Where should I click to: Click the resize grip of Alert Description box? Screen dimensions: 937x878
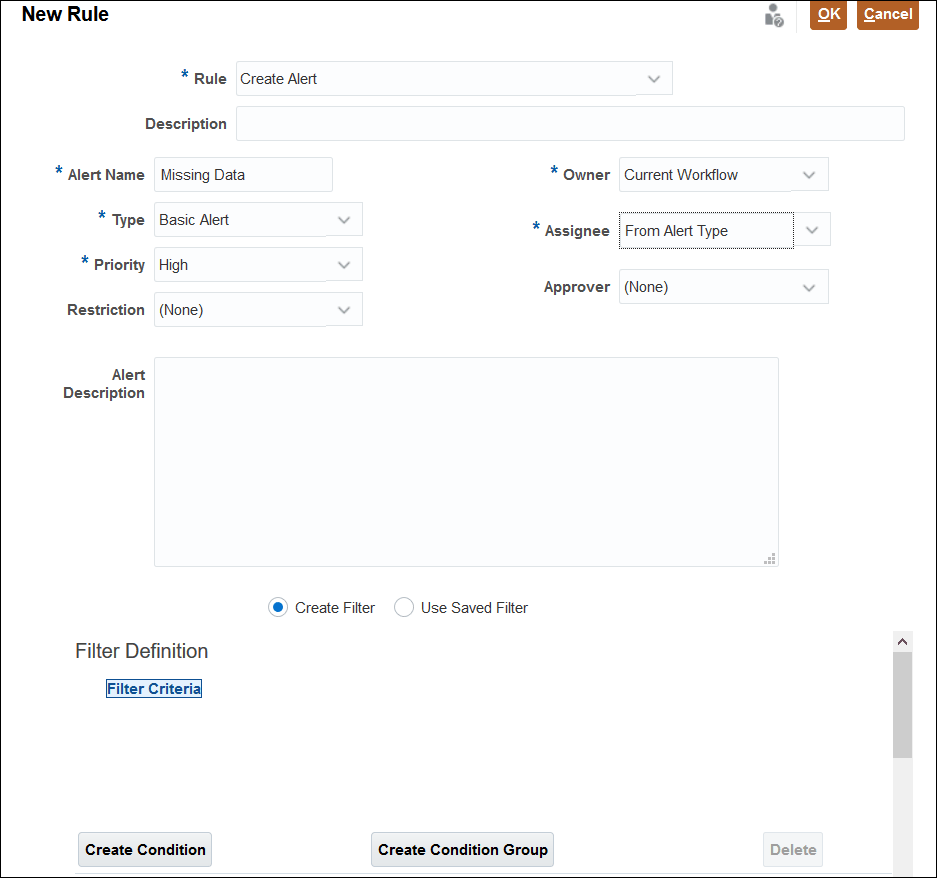coord(770,559)
